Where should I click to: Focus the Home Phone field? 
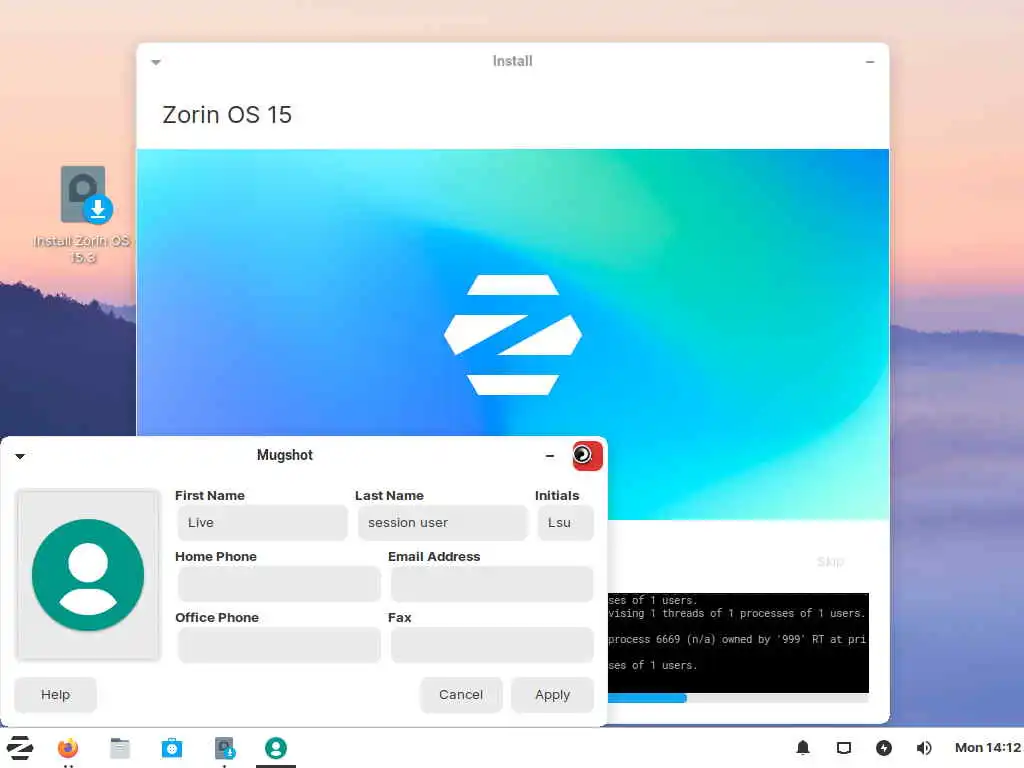279,584
